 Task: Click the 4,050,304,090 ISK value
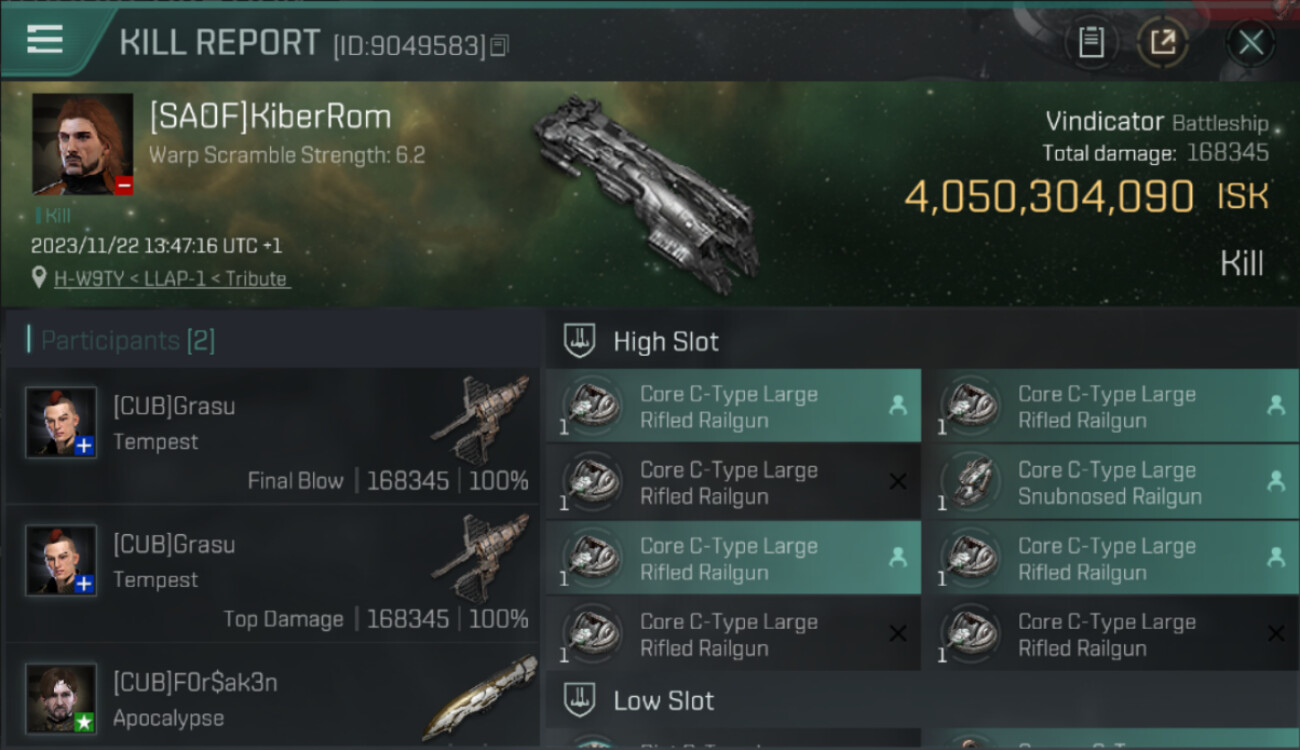pyautogui.click(x=1086, y=197)
